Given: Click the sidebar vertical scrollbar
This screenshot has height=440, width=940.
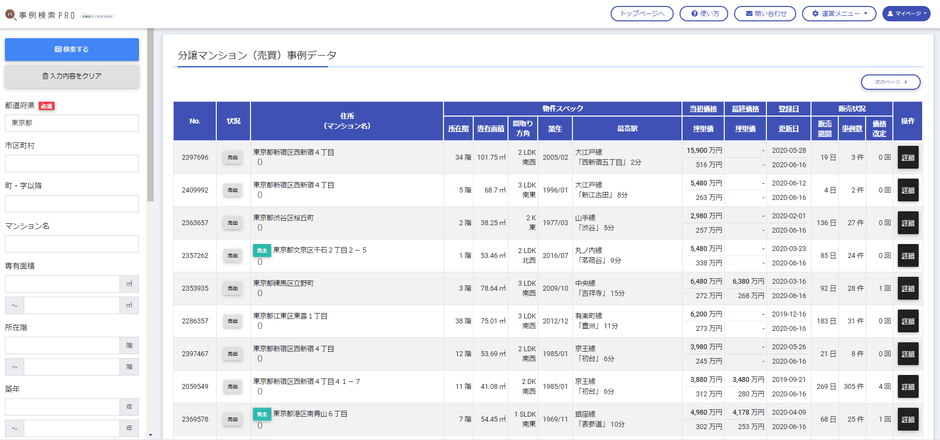Looking at the screenshot, I should point(150,120).
